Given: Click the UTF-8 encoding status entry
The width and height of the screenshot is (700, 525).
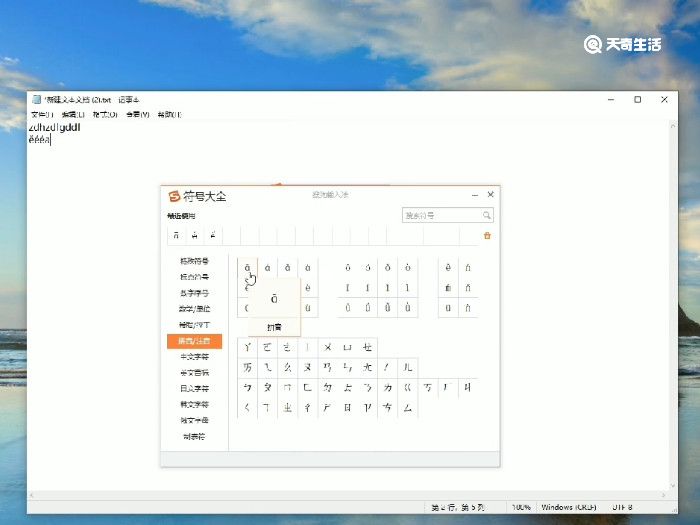Looking at the screenshot, I should tap(622, 507).
